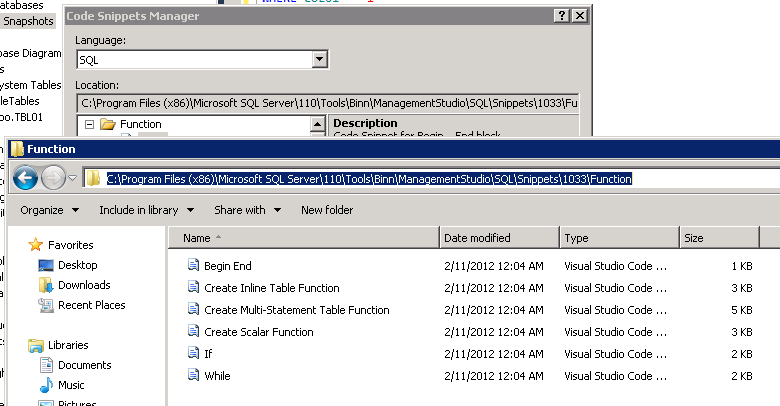
Task: Open the Recent Places icon
Action: pos(46,305)
